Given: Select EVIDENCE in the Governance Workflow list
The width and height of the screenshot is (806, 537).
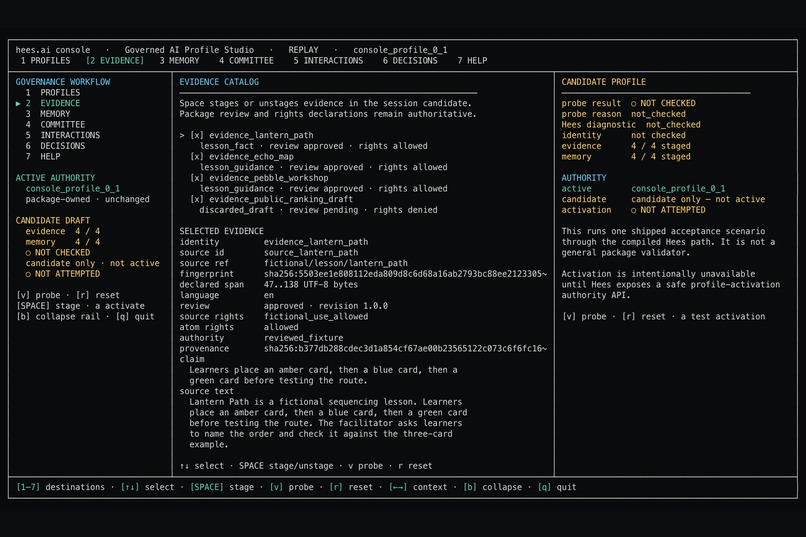Looking at the screenshot, I should 53,103.
